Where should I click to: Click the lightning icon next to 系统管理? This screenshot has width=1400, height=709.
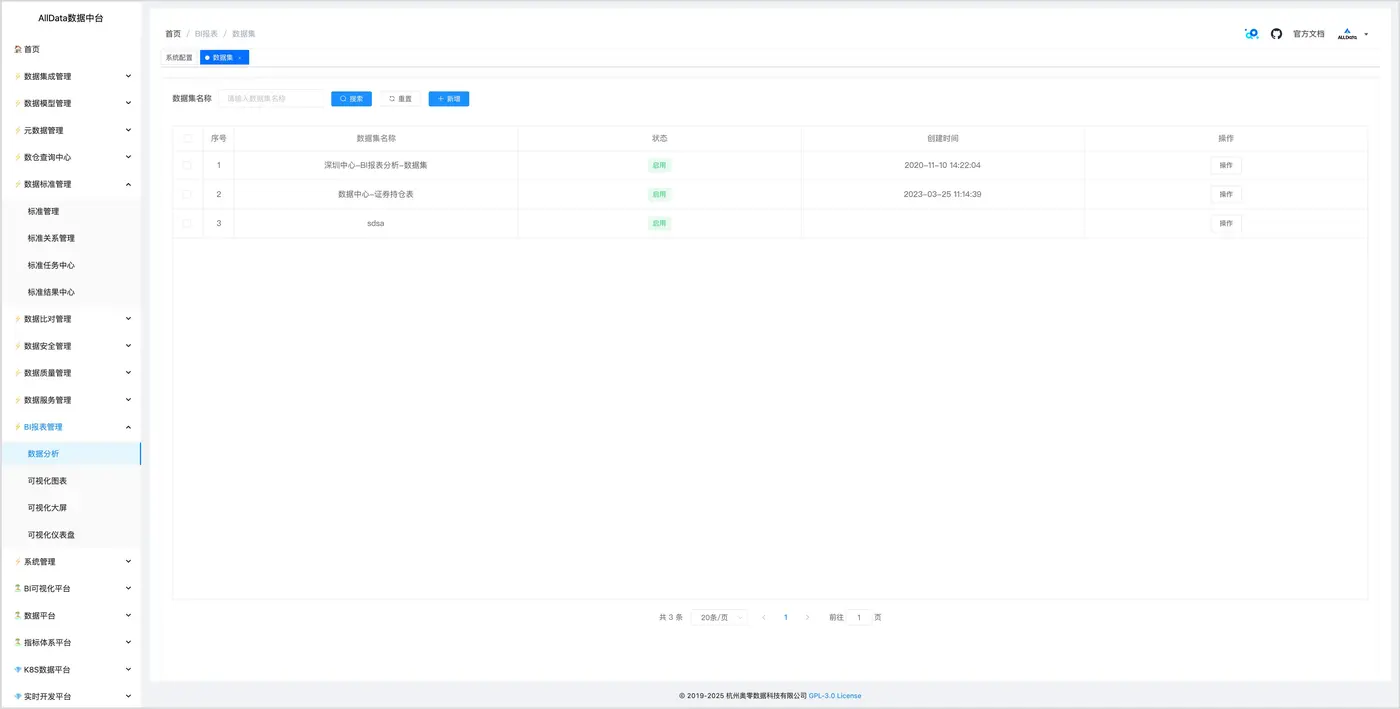point(18,562)
